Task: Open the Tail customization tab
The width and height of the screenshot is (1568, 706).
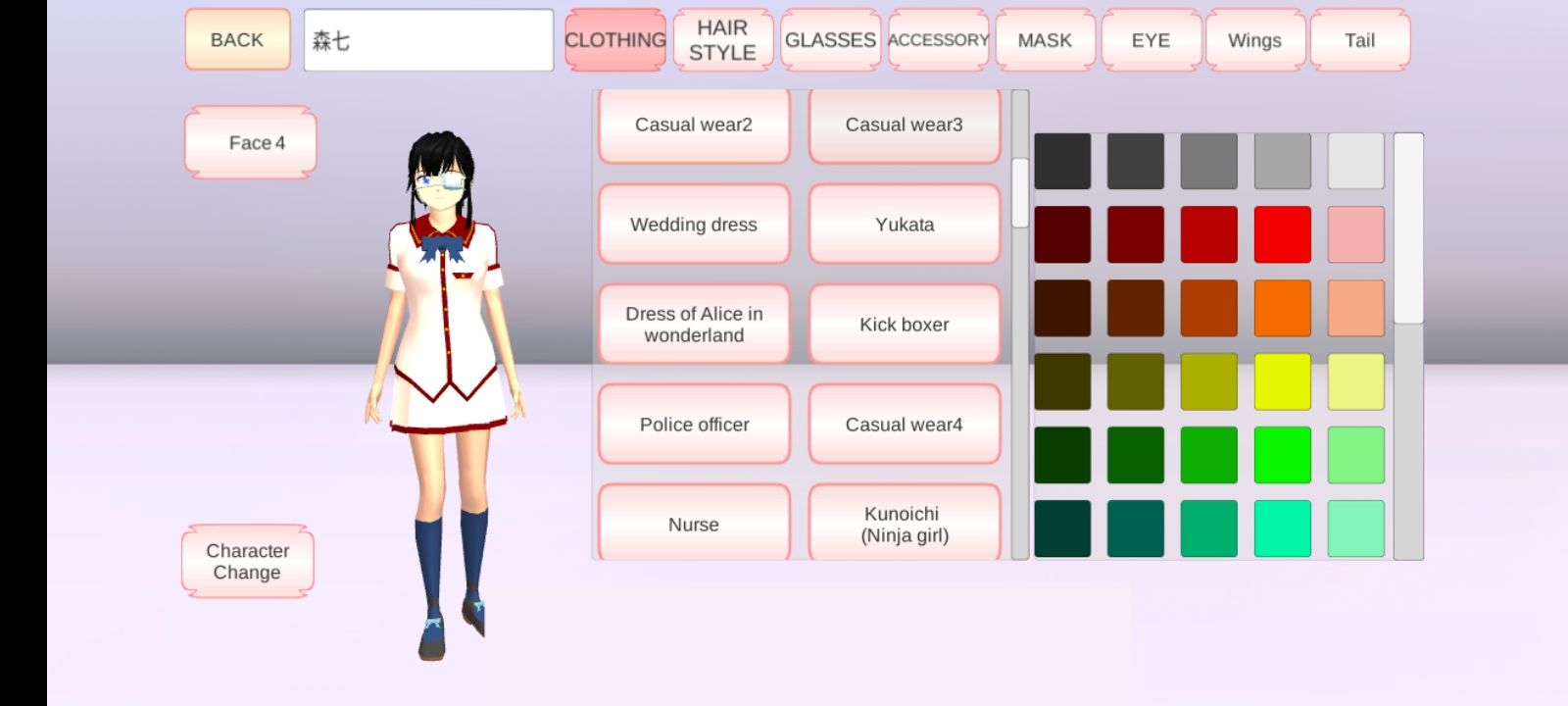Action: pyautogui.click(x=1359, y=40)
